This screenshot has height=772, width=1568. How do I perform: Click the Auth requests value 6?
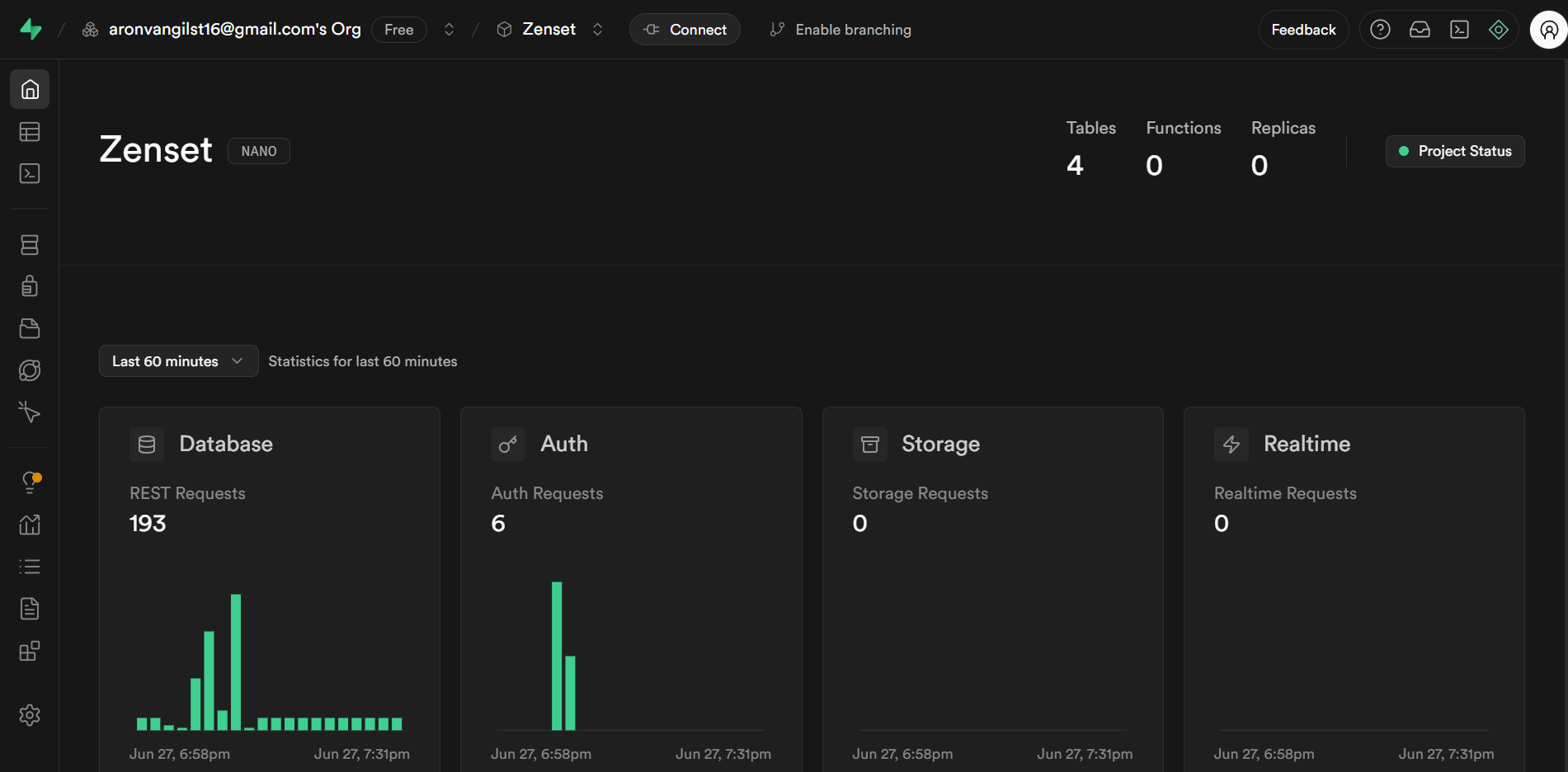(x=498, y=524)
